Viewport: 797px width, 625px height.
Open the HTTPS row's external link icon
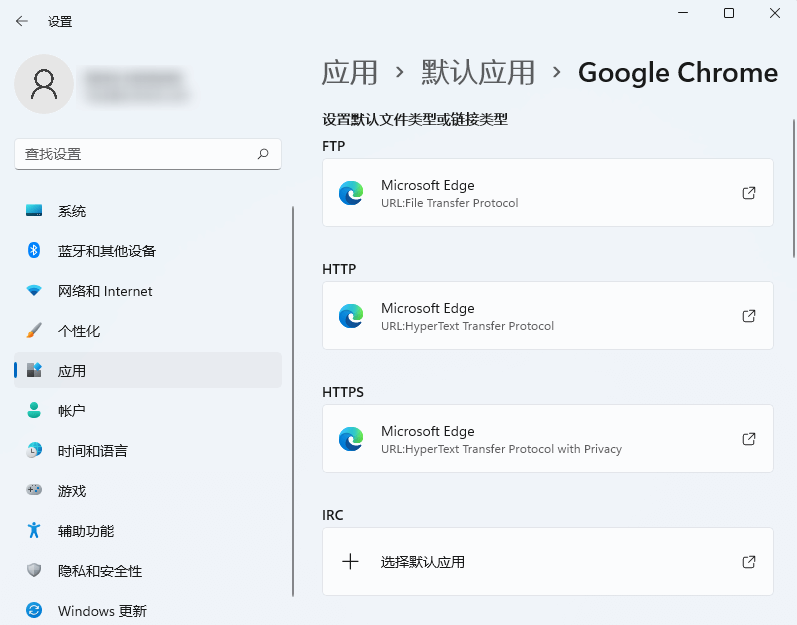[x=749, y=439]
